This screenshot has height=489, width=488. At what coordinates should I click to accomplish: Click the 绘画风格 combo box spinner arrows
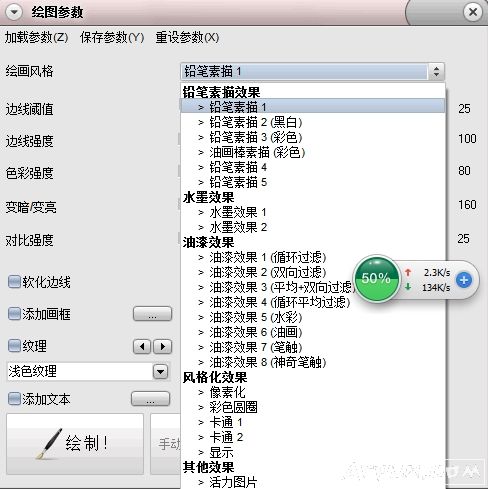436,71
